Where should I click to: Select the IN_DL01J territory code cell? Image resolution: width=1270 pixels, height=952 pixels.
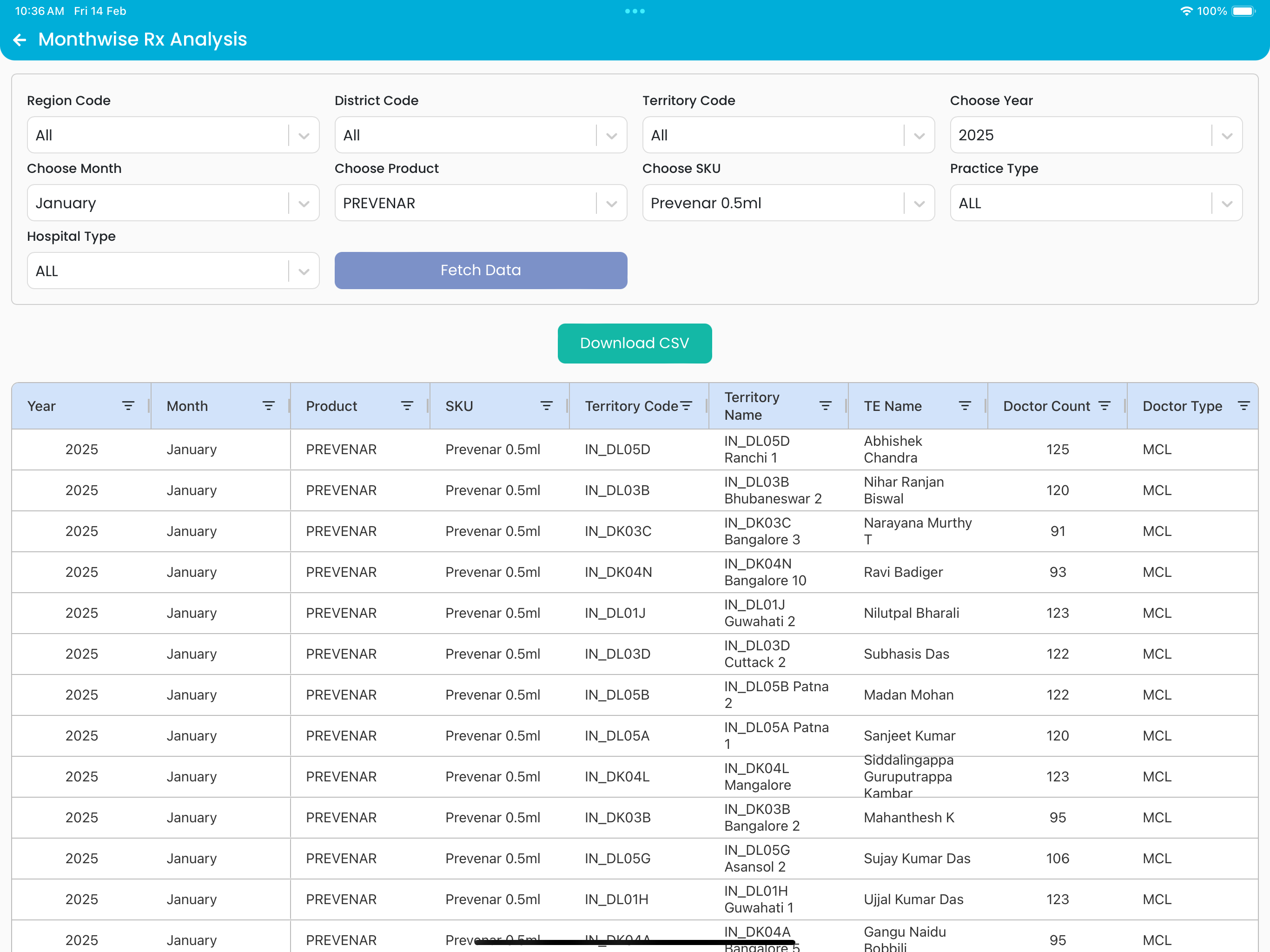pyautogui.click(x=615, y=613)
